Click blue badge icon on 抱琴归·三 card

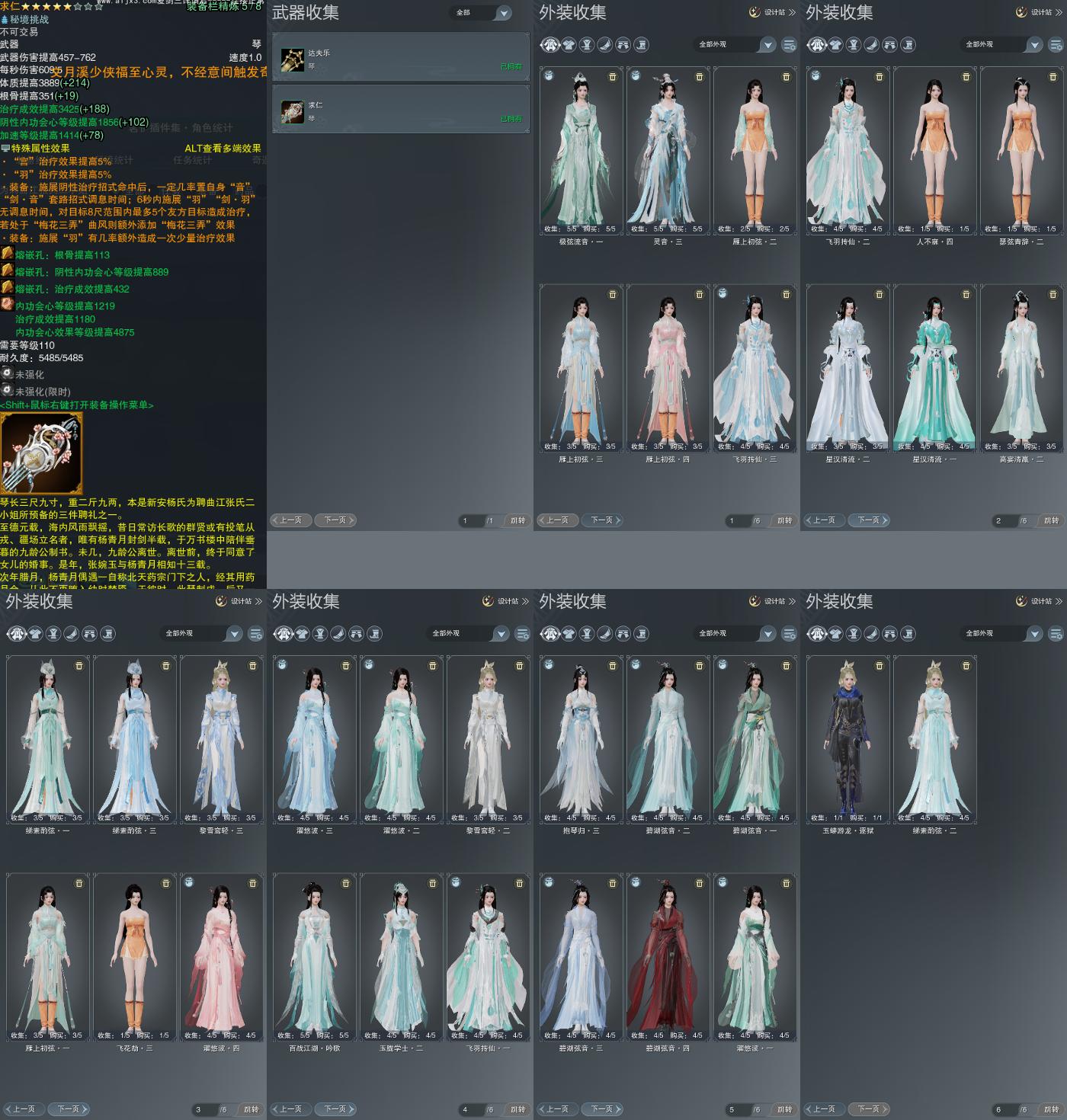[549, 665]
